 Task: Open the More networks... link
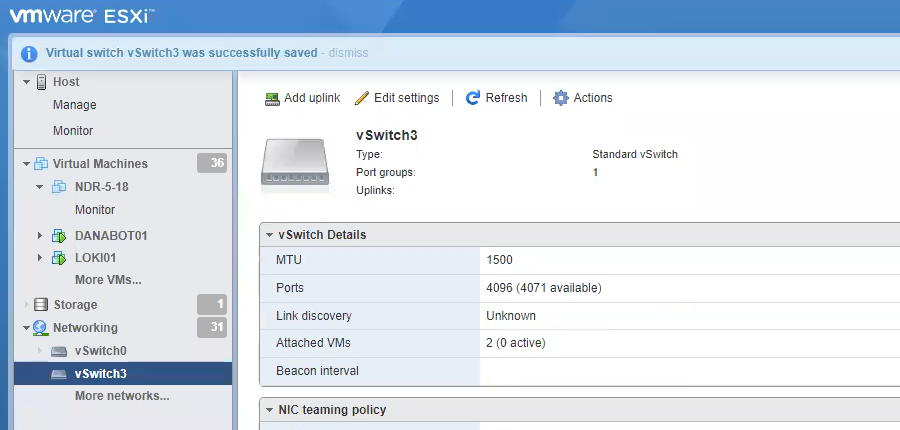pos(122,396)
